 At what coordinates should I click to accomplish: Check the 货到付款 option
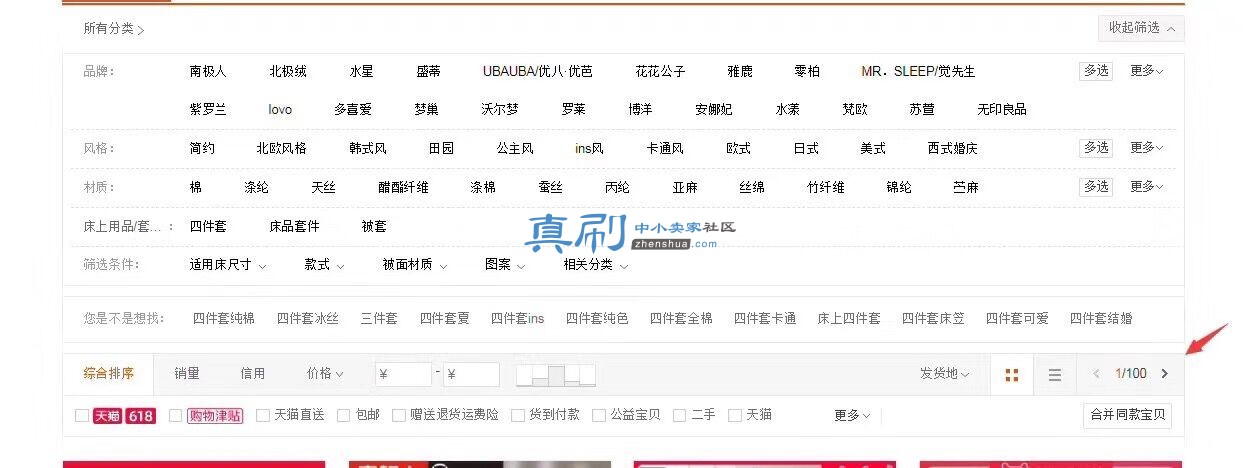518,415
